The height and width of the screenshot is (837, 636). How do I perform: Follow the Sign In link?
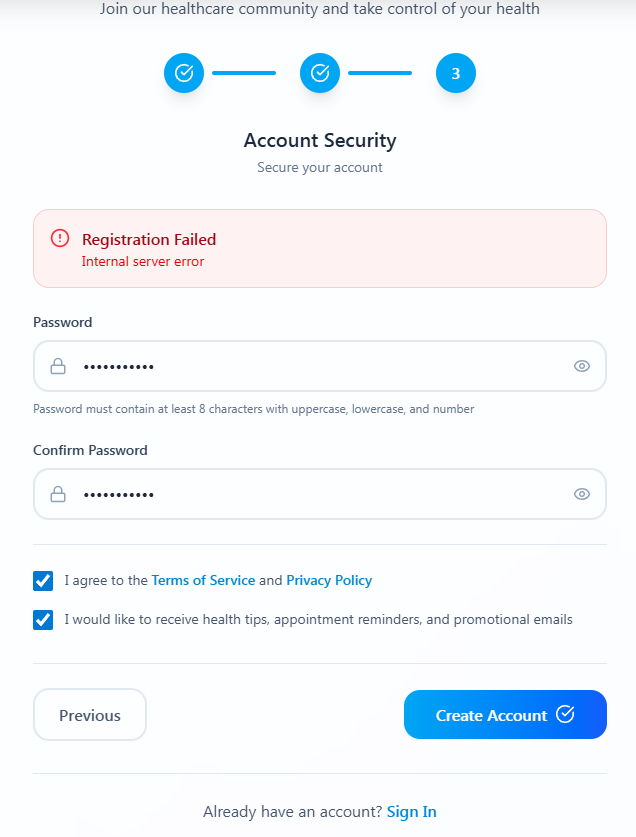pos(412,812)
